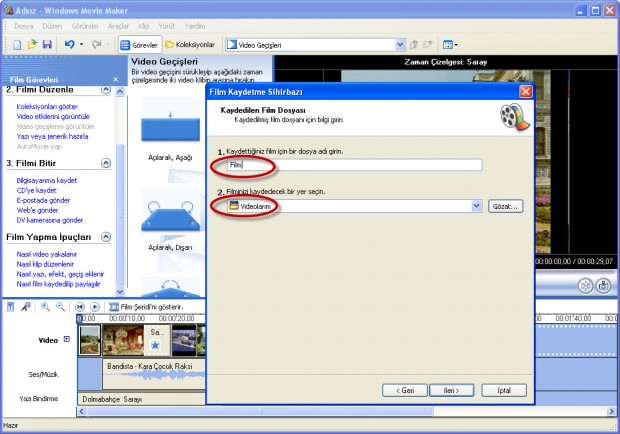The height and width of the screenshot is (434, 620).
Task: Click the file name input field
Action: [354, 165]
